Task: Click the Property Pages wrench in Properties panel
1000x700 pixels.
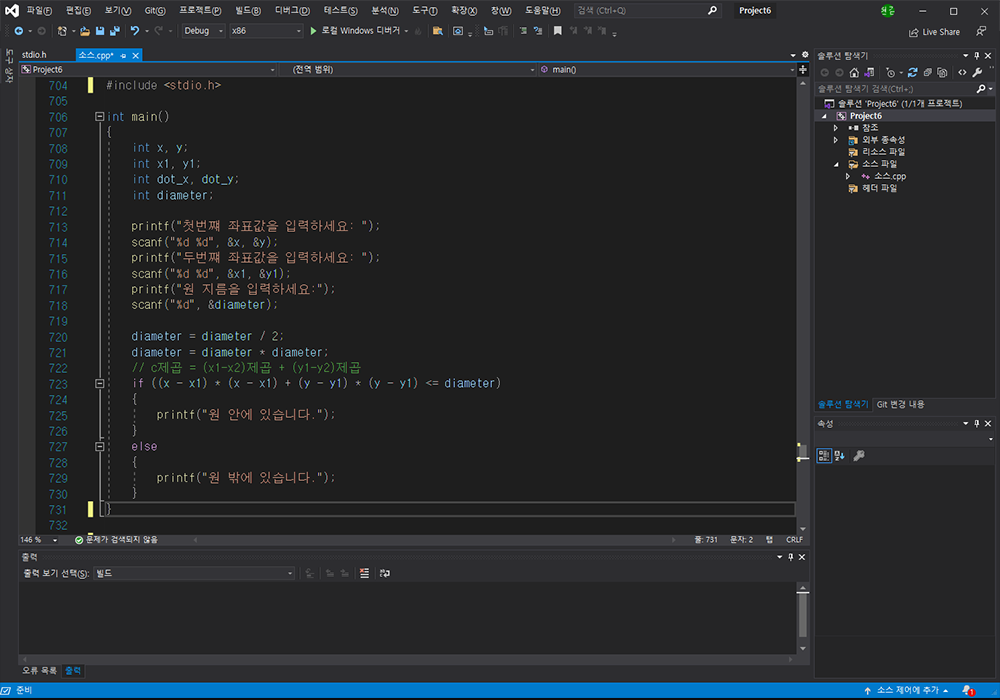Action: (859, 455)
